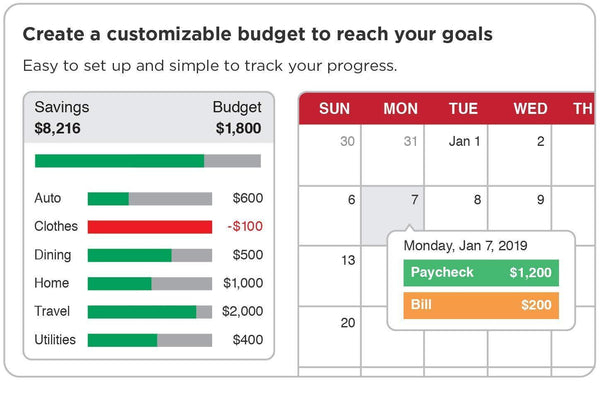Click the red Clothes budget bar

[x=150, y=227]
